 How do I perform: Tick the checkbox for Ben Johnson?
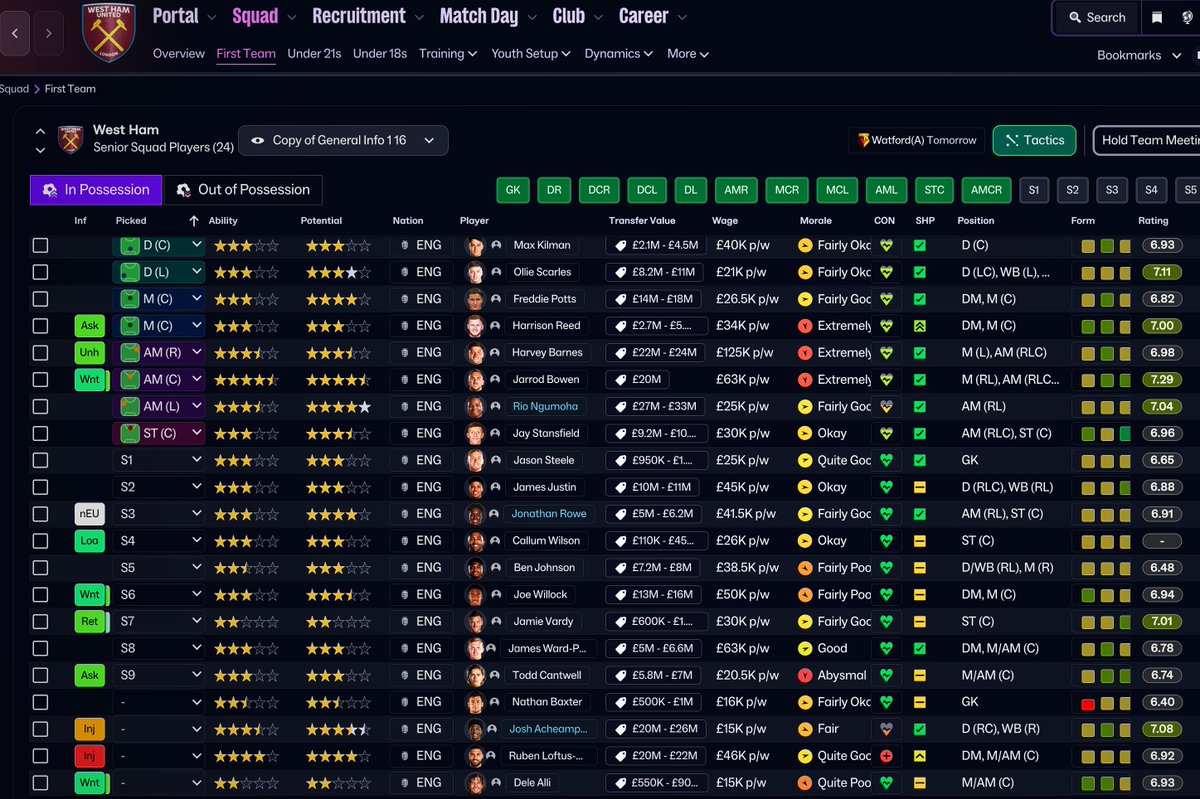40,567
